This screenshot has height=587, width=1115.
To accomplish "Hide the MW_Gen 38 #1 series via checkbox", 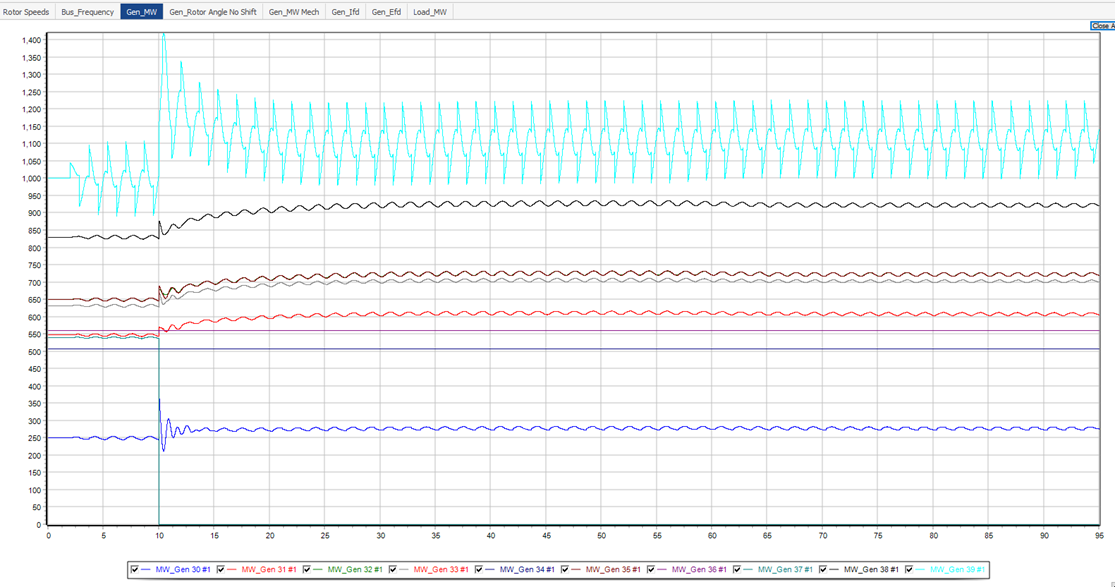I will pyautogui.click(x=823, y=569).
